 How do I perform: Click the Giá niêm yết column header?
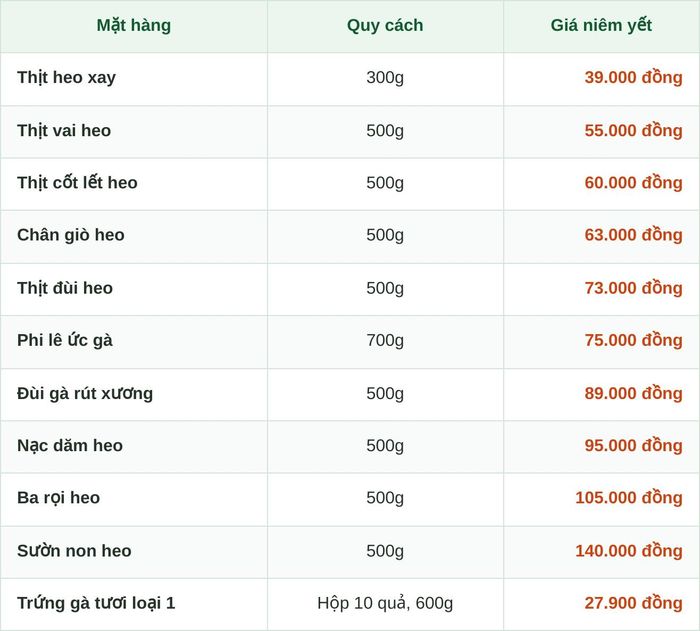click(x=601, y=25)
